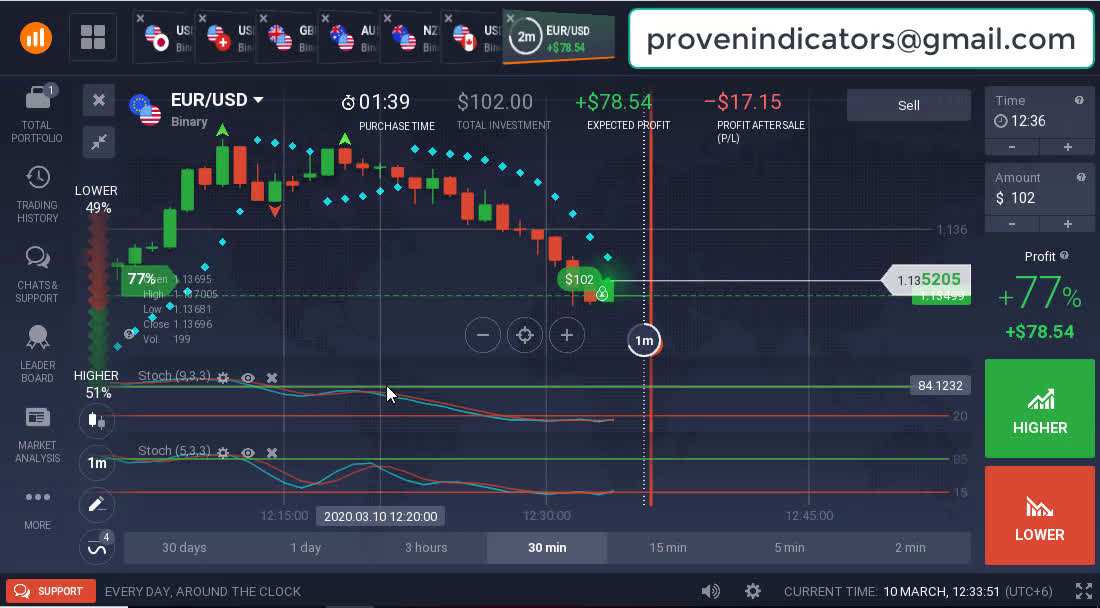
Task: Select the 15 min timeframe tab
Action: pyautogui.click(x=668, y=547)
